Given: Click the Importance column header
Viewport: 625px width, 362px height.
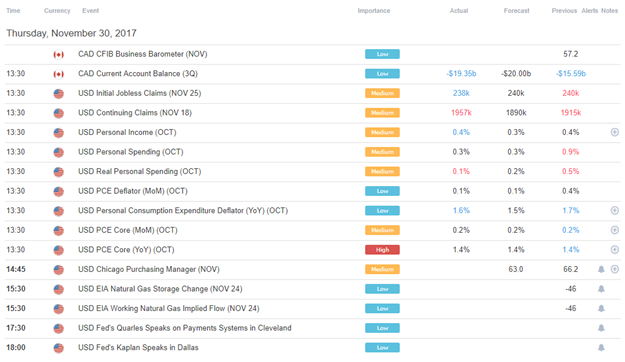Looking at the screenshot, I should pyautogui.click(x=373, y=11).
